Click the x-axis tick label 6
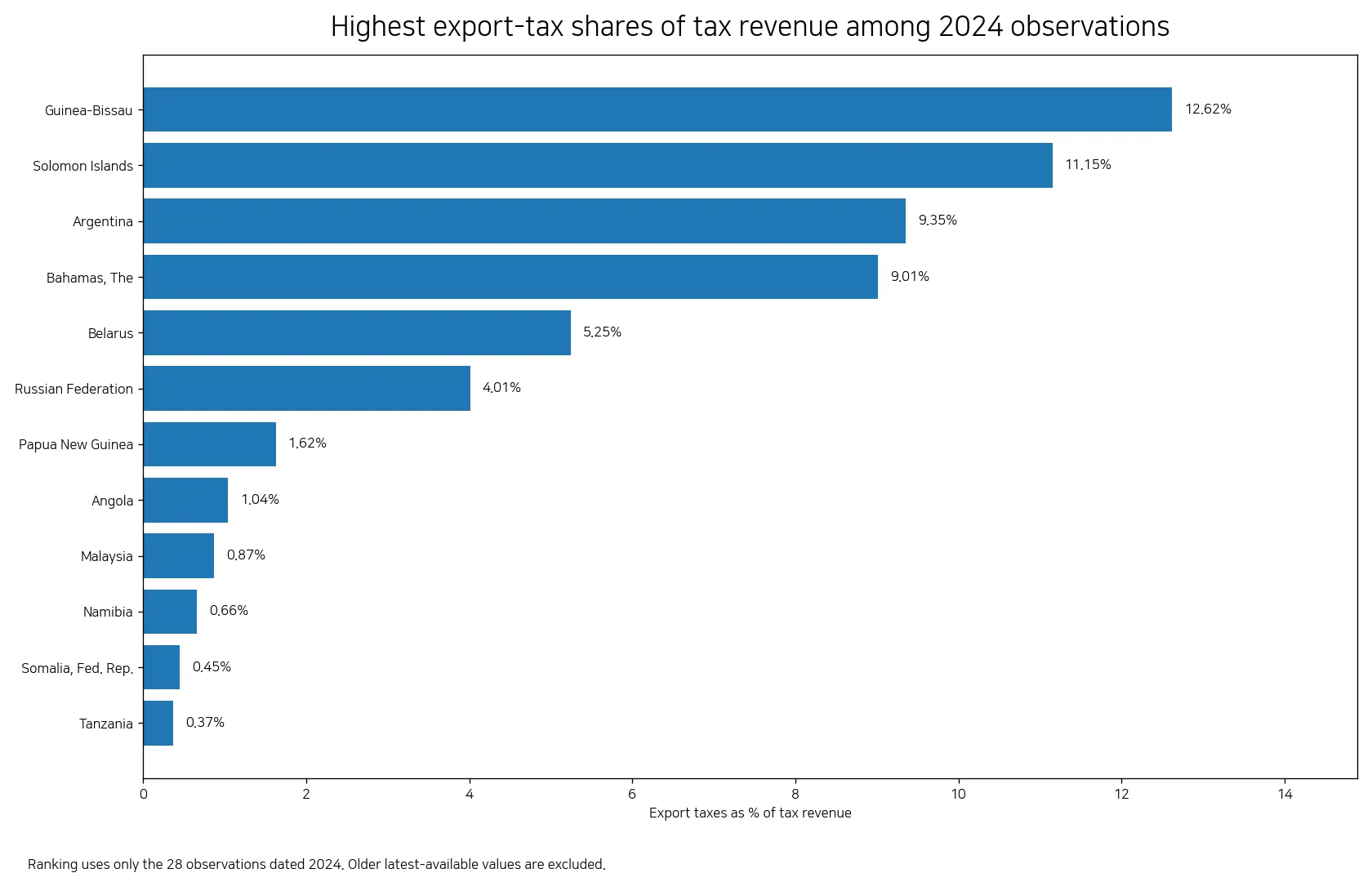Image resolution: width=1372 pixels, height=882 pixels. click(x=632, y=794)
